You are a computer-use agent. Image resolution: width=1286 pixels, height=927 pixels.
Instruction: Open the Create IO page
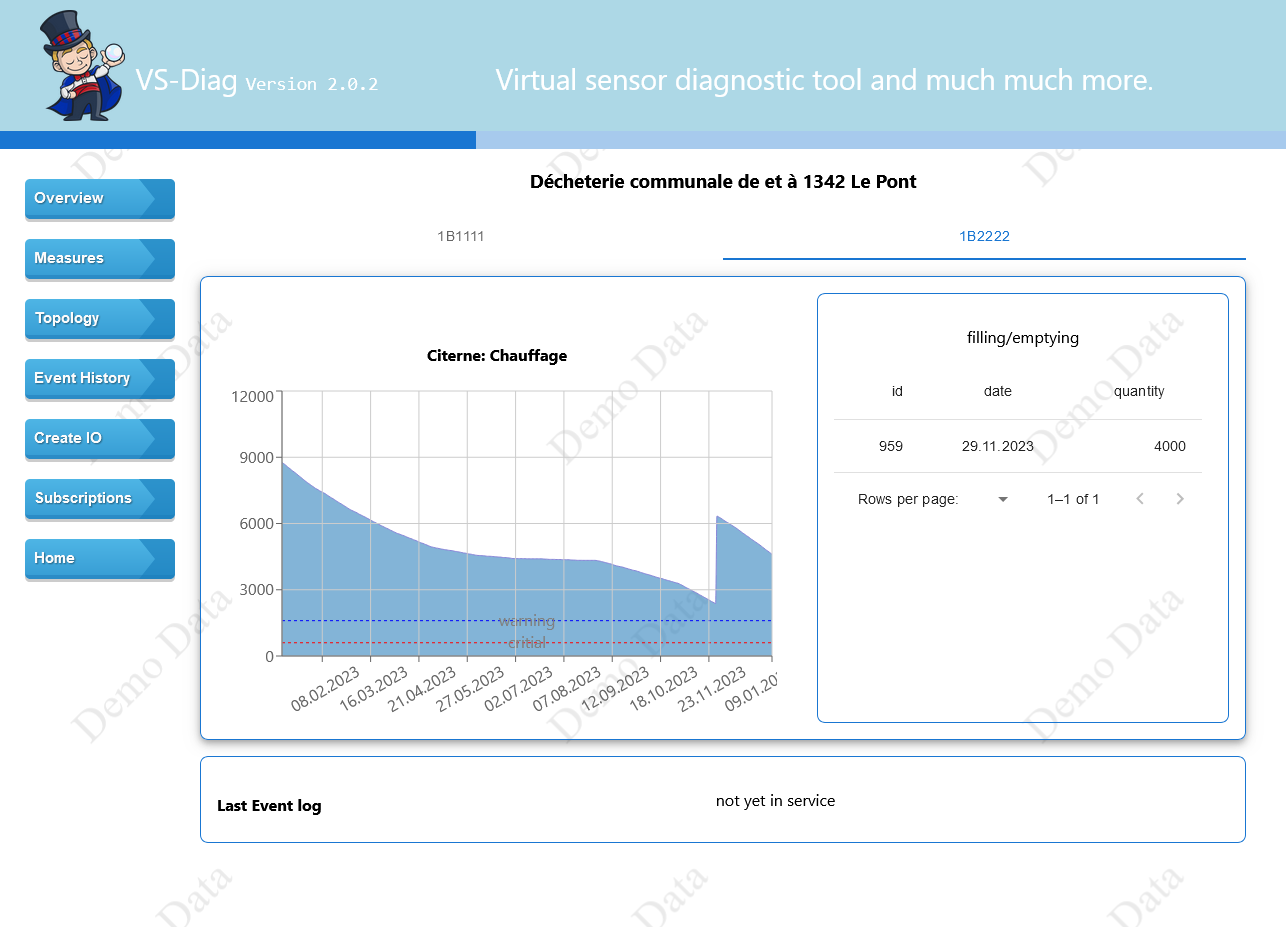click(x=99, y=438)
